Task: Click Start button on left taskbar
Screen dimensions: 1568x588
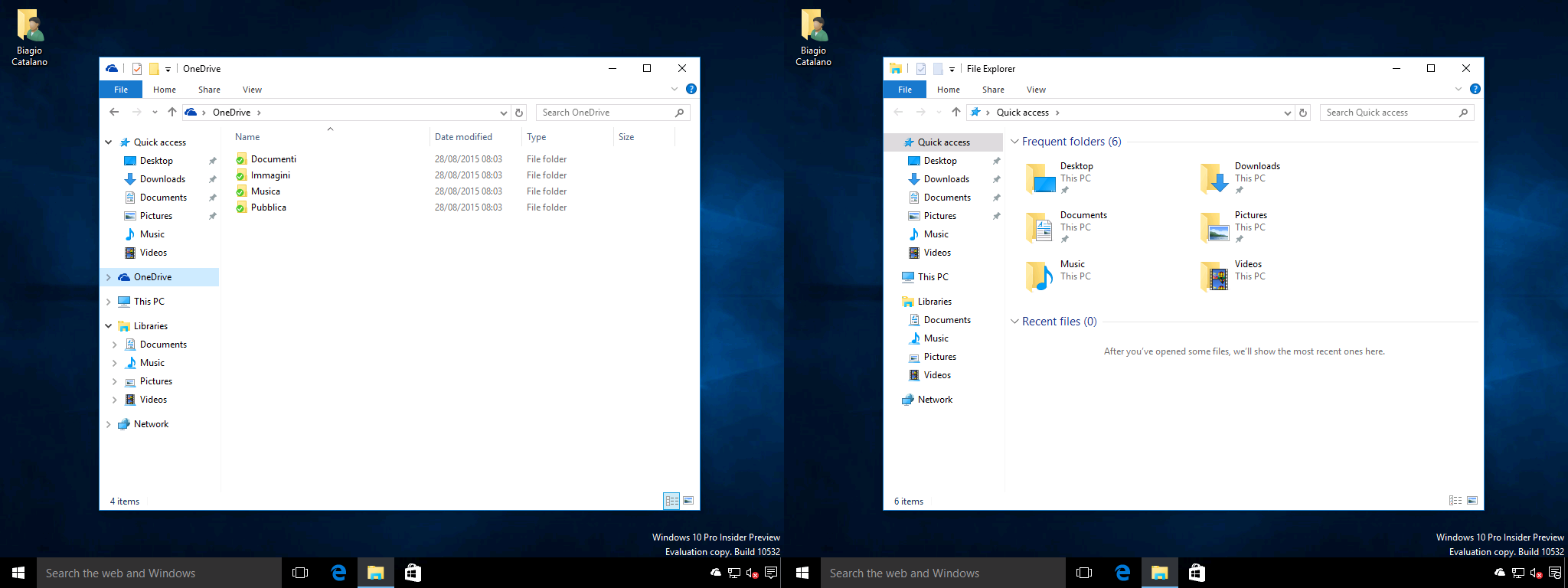Action: (x=18, y=573)
